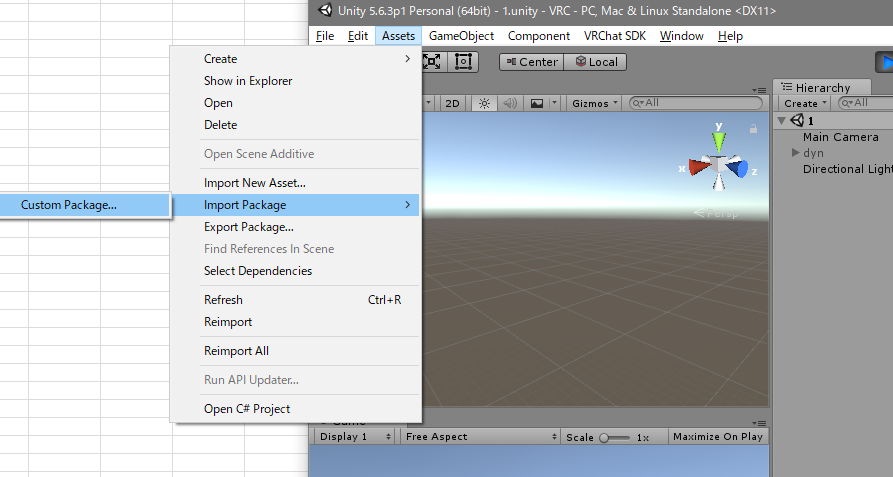Open the Display 1 dropdown

(355, 437)
